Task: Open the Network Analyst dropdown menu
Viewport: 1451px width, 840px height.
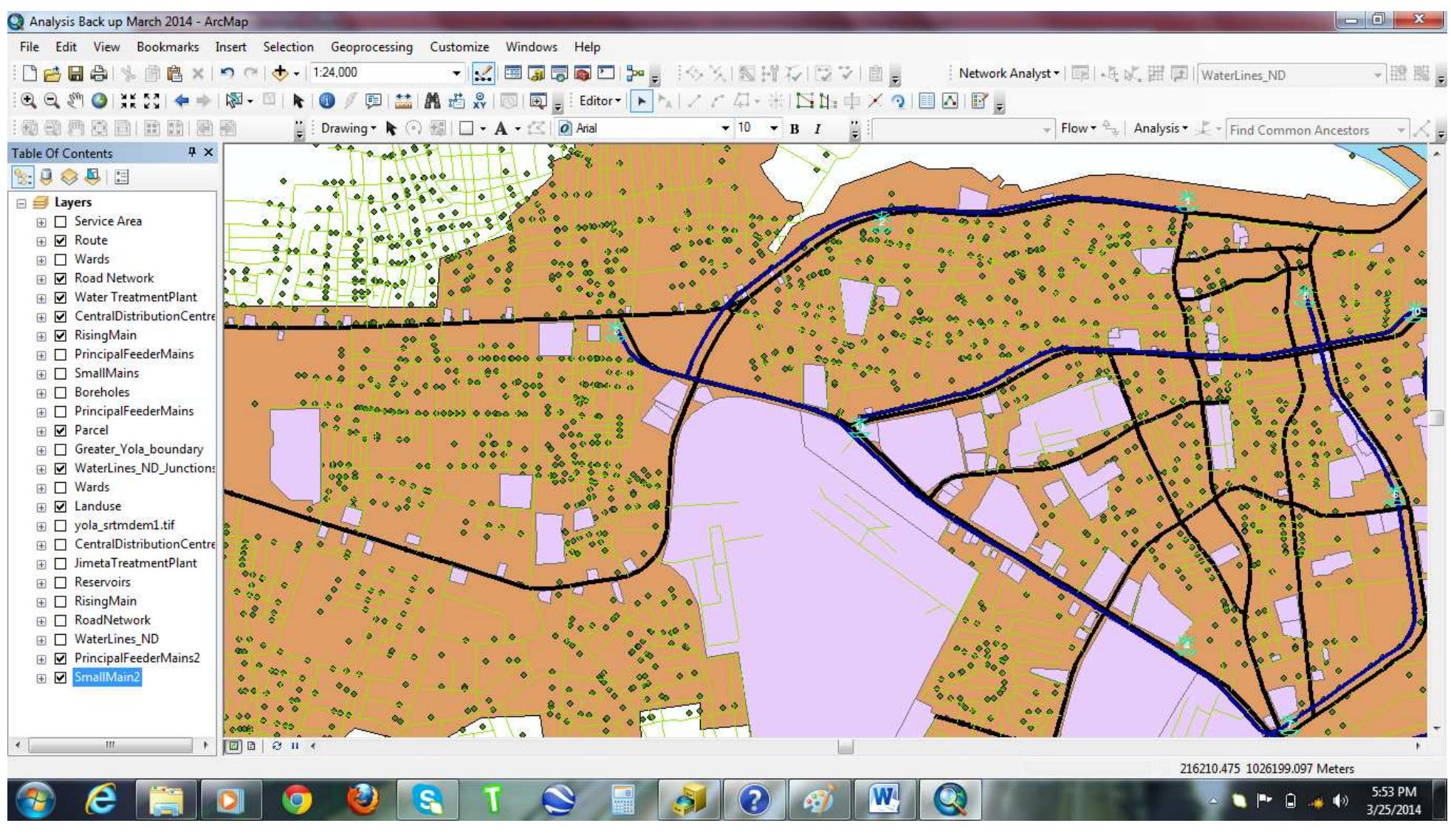Action: 1009,73
